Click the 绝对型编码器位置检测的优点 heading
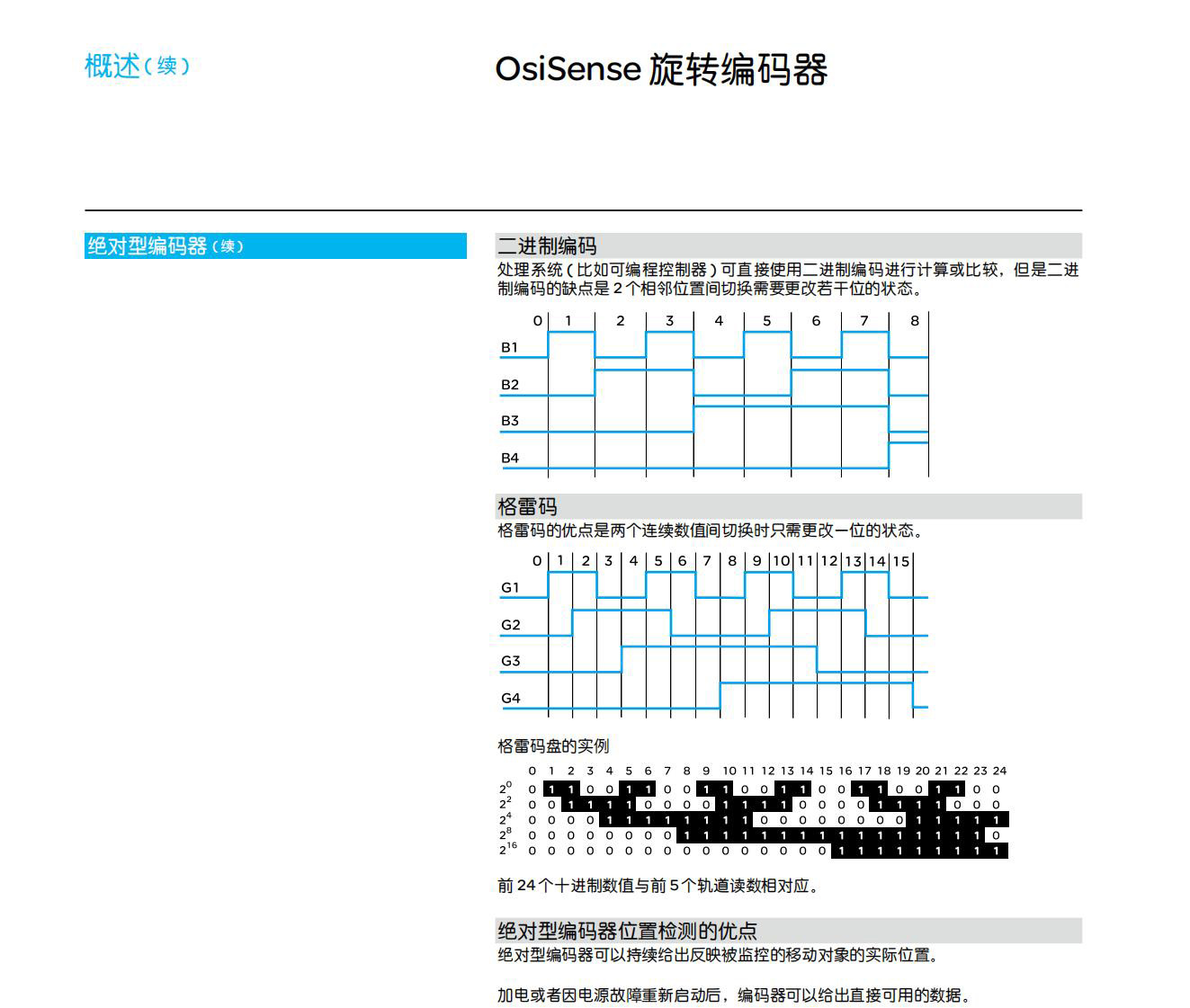Screen dimensions: 1190x1008 coord(627,931)
